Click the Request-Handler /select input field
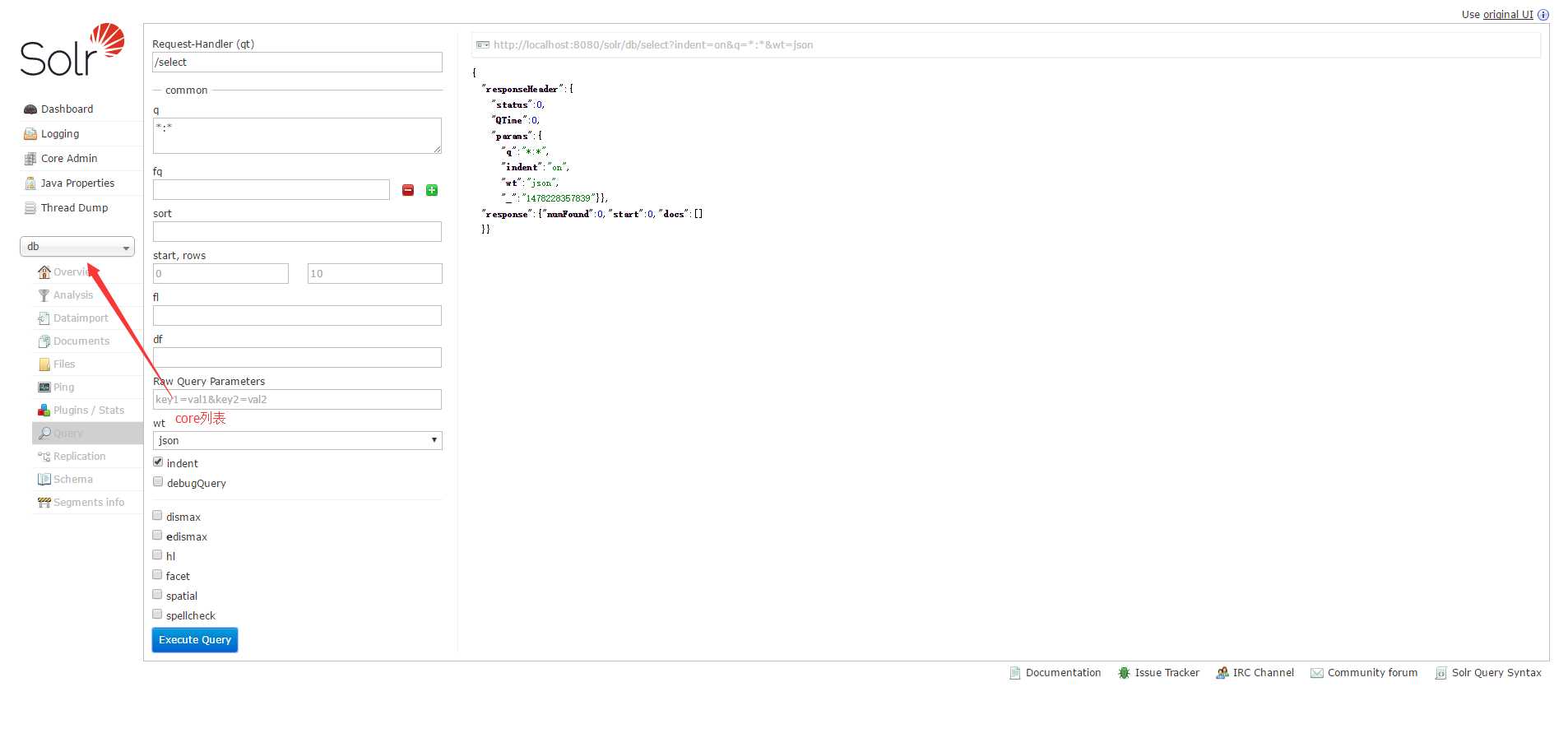Screen dimensions: 1568x747 click(x=298, y=63)
